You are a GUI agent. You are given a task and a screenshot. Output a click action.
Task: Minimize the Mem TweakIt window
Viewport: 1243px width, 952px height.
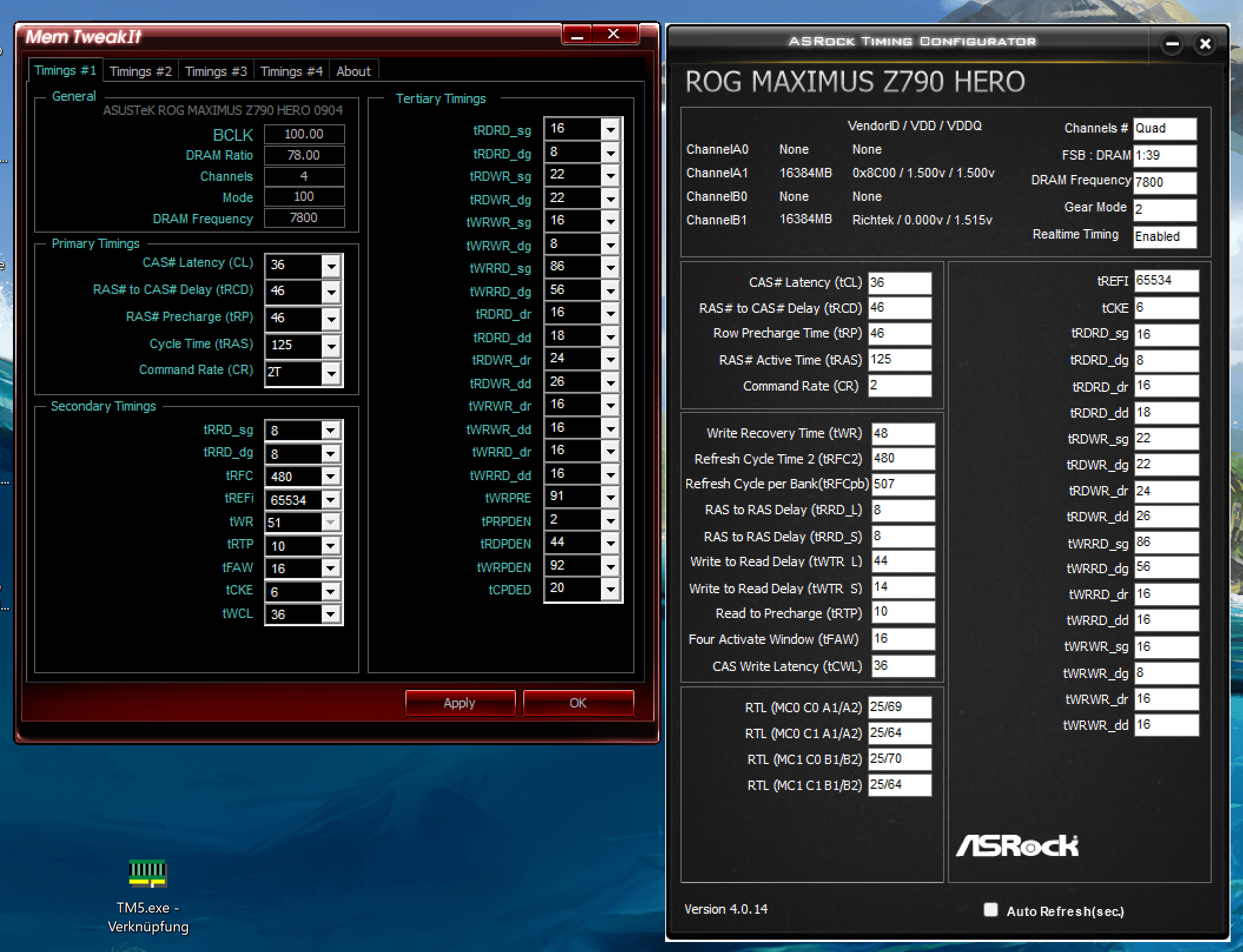[x=577, y=35]
